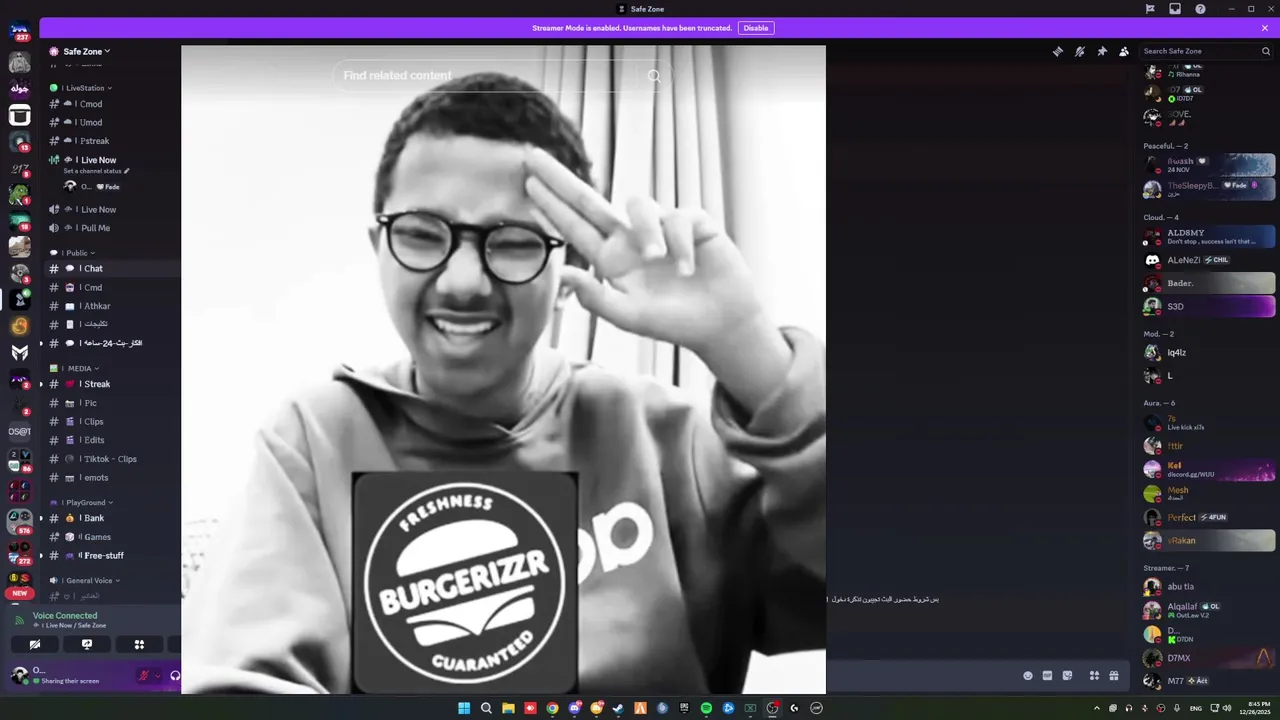Open Windows taskbar search
The height and width of the screenshot is (720, 1280).
click(x=486, y=708)
